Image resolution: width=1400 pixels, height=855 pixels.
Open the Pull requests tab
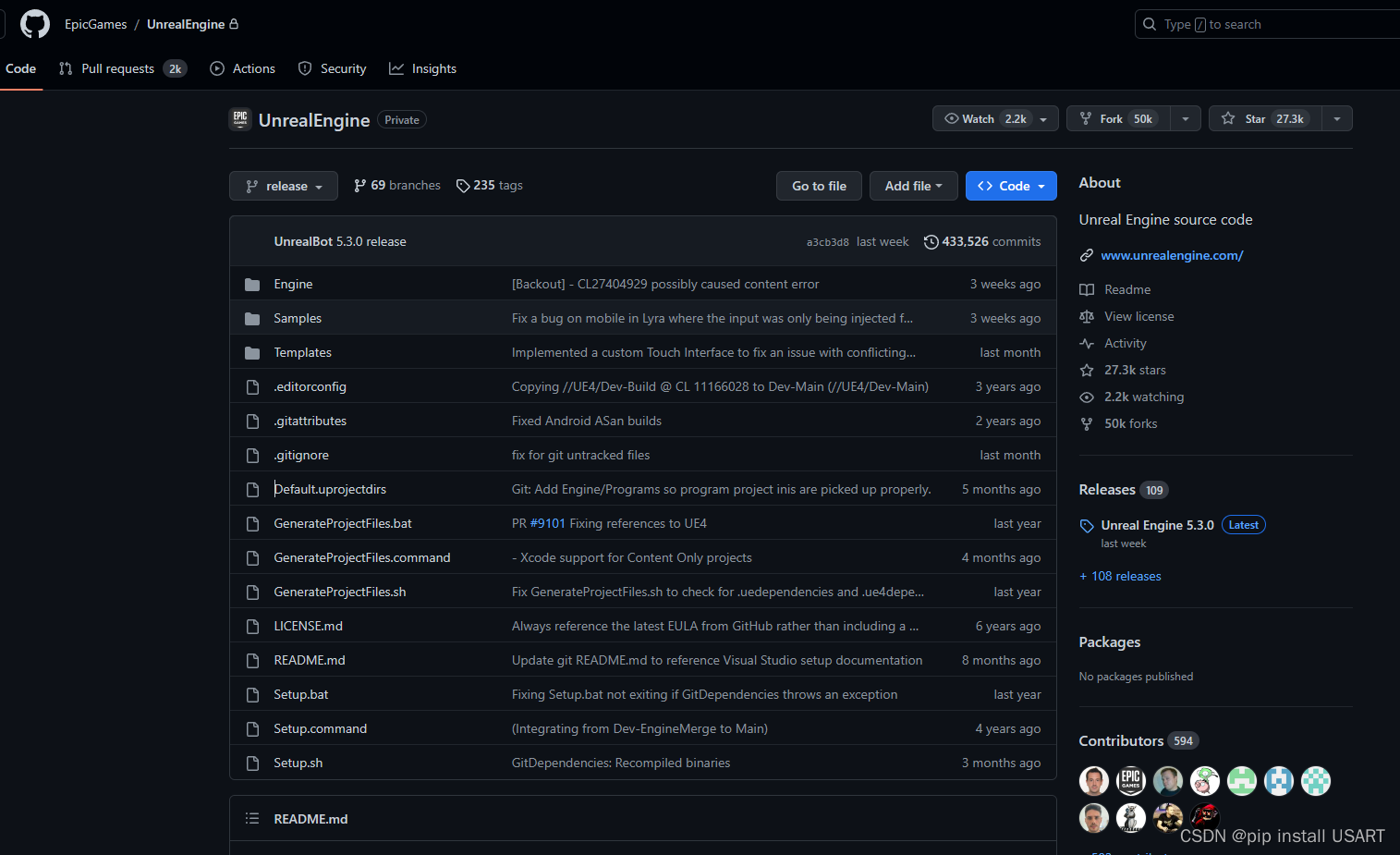tap(122, 68)
